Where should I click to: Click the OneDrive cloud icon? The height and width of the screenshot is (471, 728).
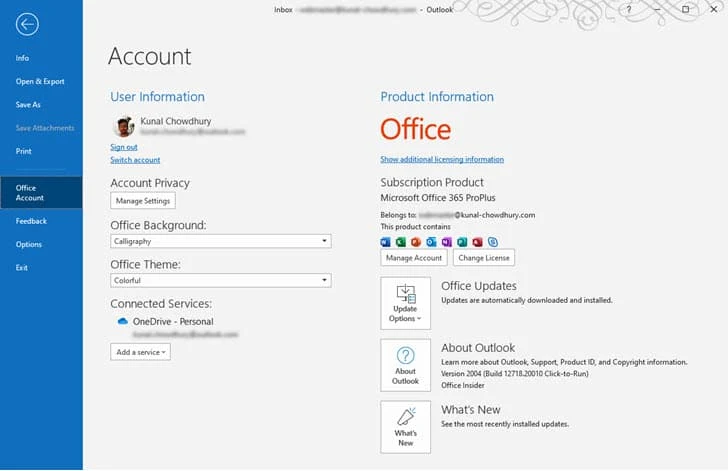(123, 321)
